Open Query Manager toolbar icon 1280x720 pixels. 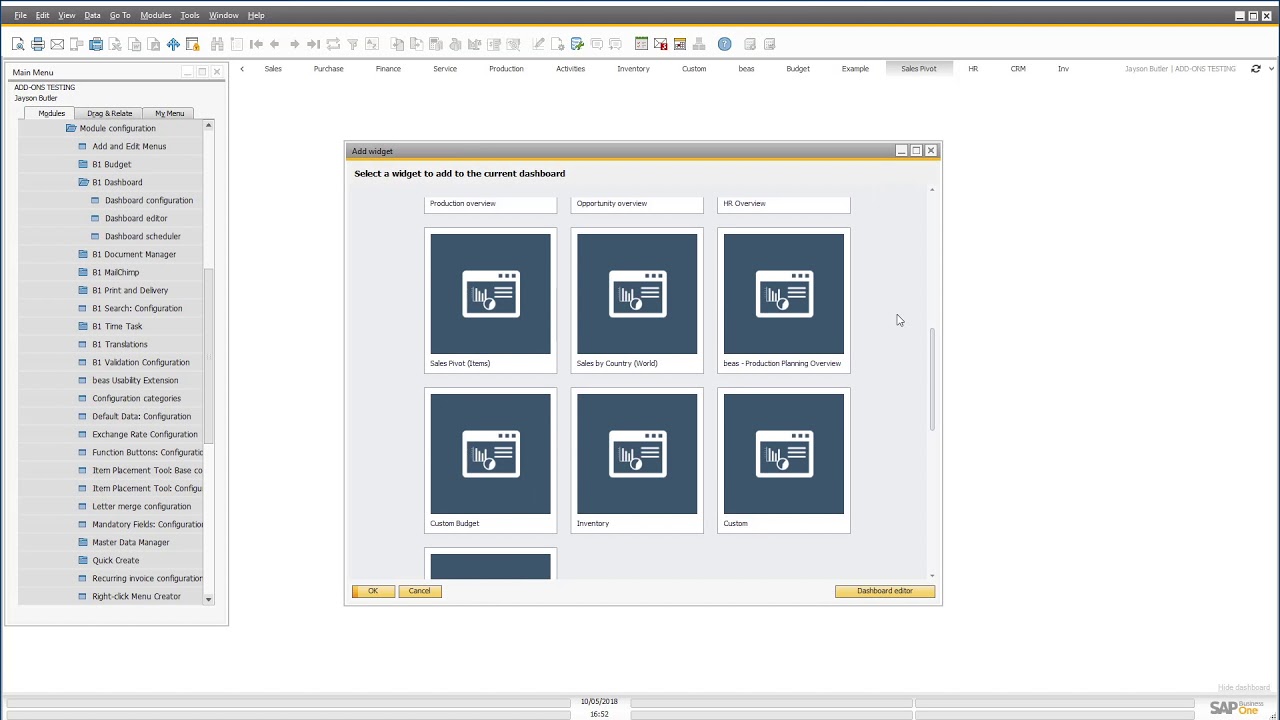[577, 44]
